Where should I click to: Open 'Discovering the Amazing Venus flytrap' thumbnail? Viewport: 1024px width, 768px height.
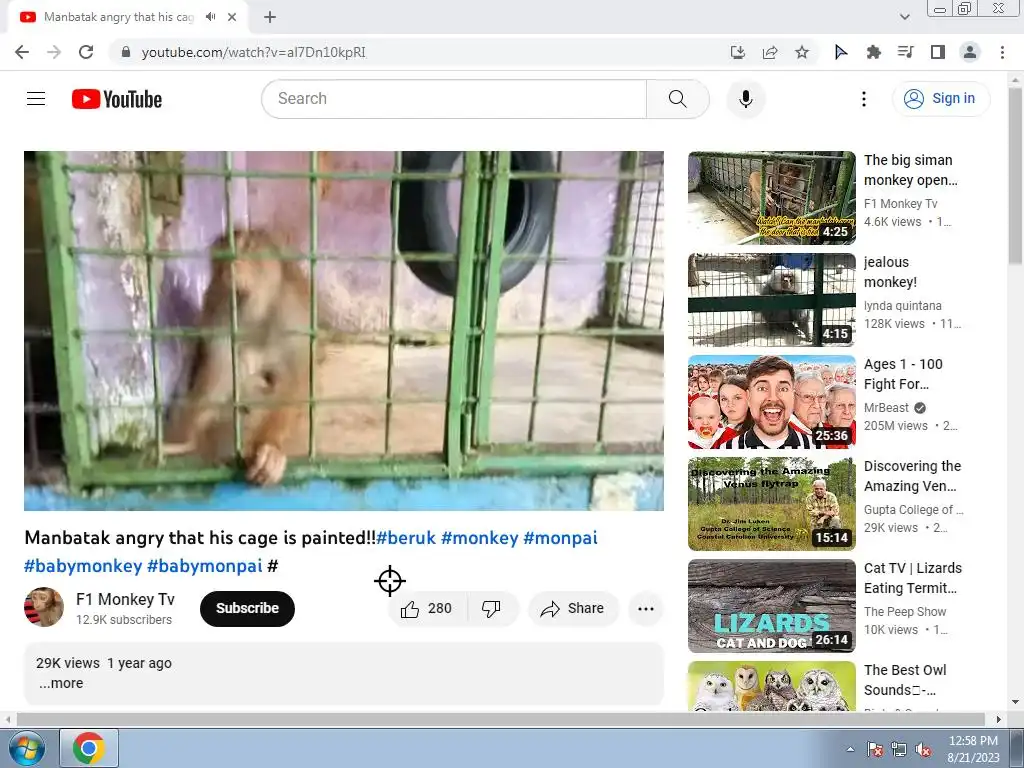(771, 504)
